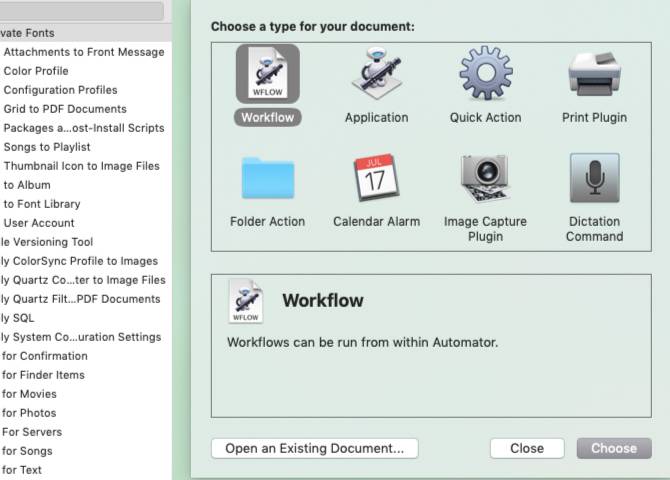This screenshot has height=480, width=670.
Task: Click the search field above the actions list
Action: point(81,10)
